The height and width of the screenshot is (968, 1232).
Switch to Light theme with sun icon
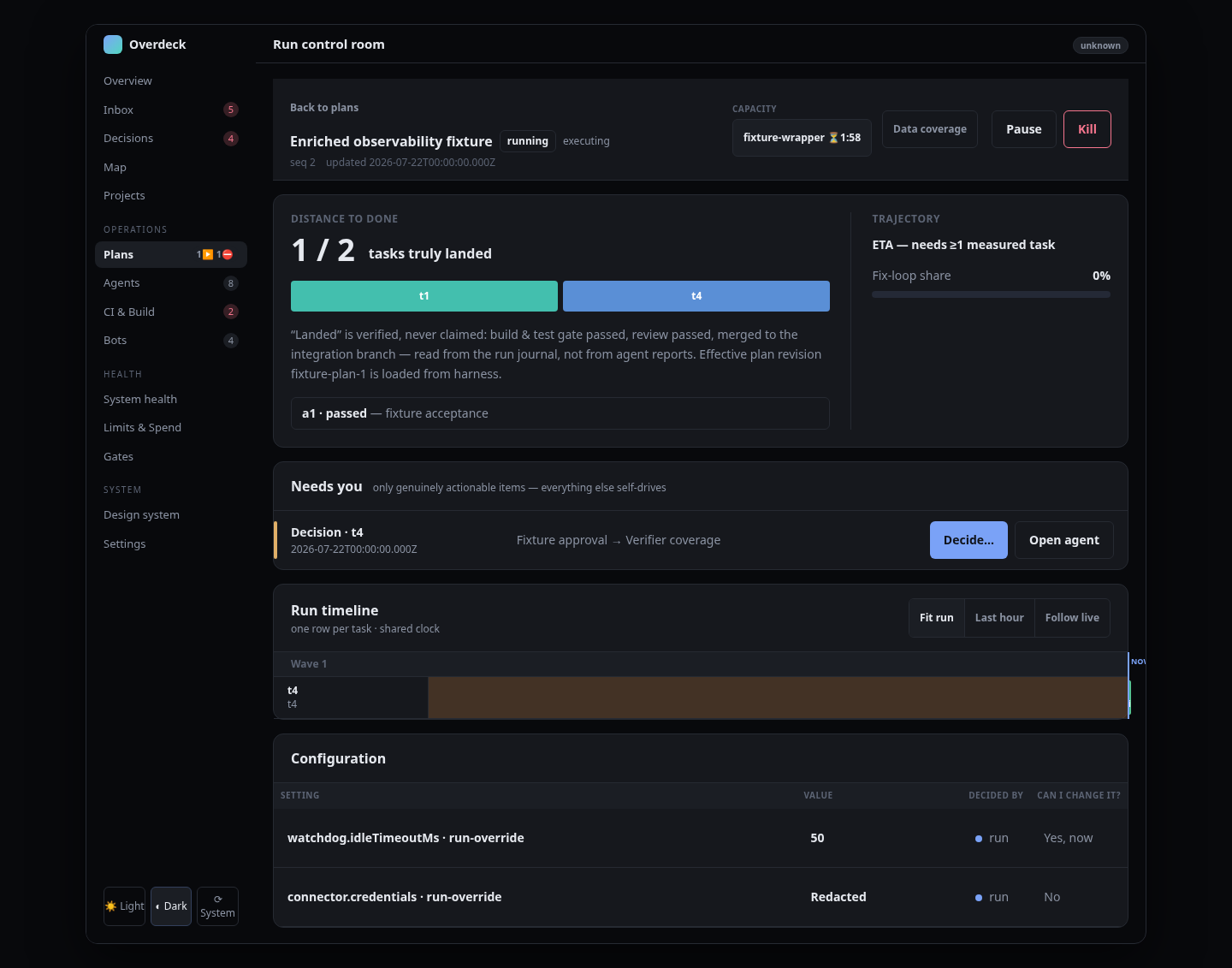[x=124, y=906]
